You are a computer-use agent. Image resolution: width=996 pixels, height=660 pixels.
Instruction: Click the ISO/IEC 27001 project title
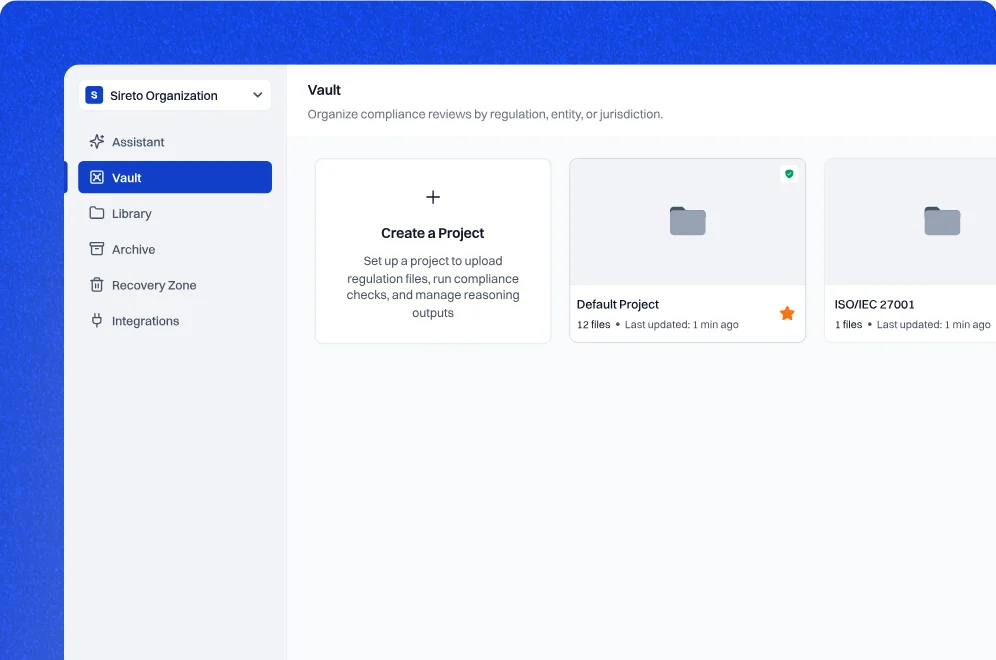point(874,304)
